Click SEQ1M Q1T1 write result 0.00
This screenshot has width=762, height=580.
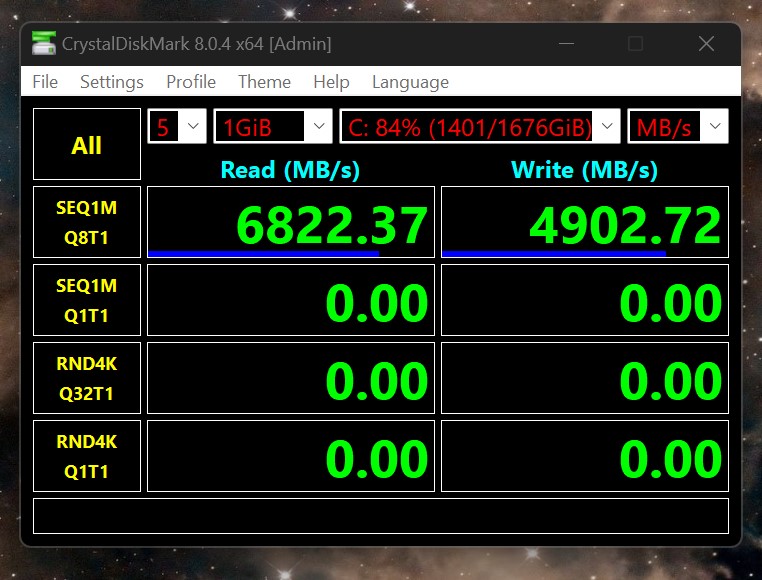[585, 300]
